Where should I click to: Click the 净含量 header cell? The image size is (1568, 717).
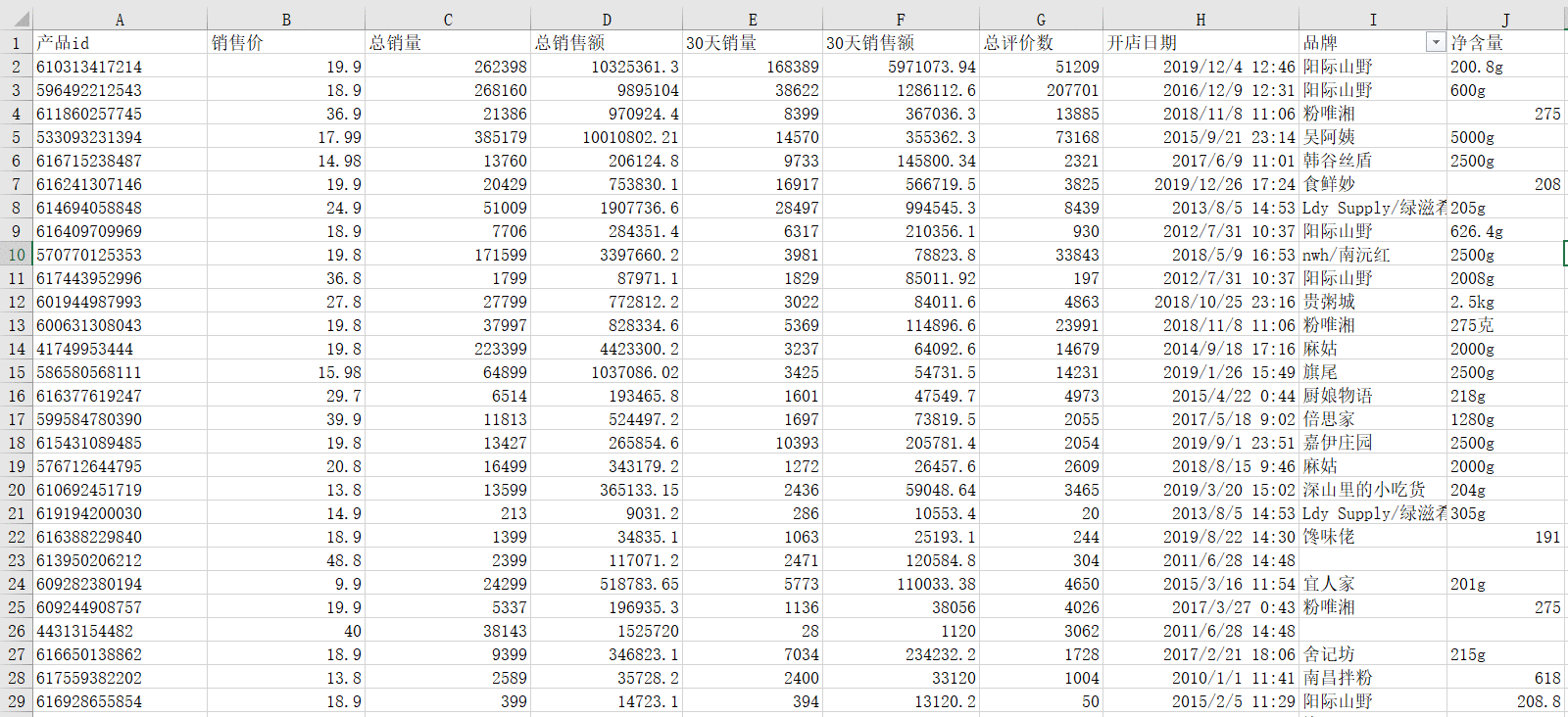point(1507,42)
